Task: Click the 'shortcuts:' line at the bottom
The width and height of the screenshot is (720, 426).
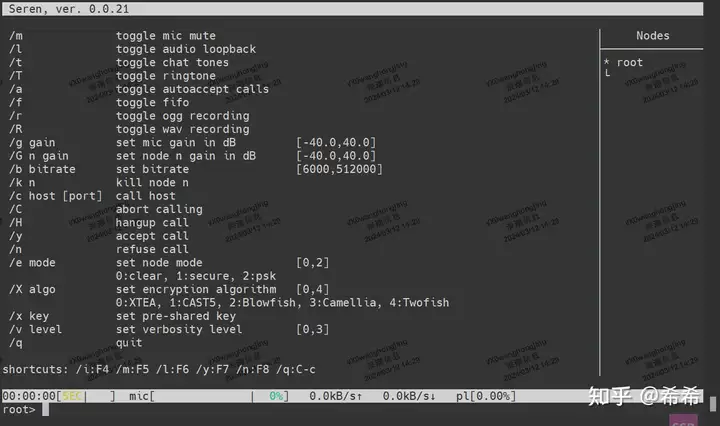Action: click(159, 370)
